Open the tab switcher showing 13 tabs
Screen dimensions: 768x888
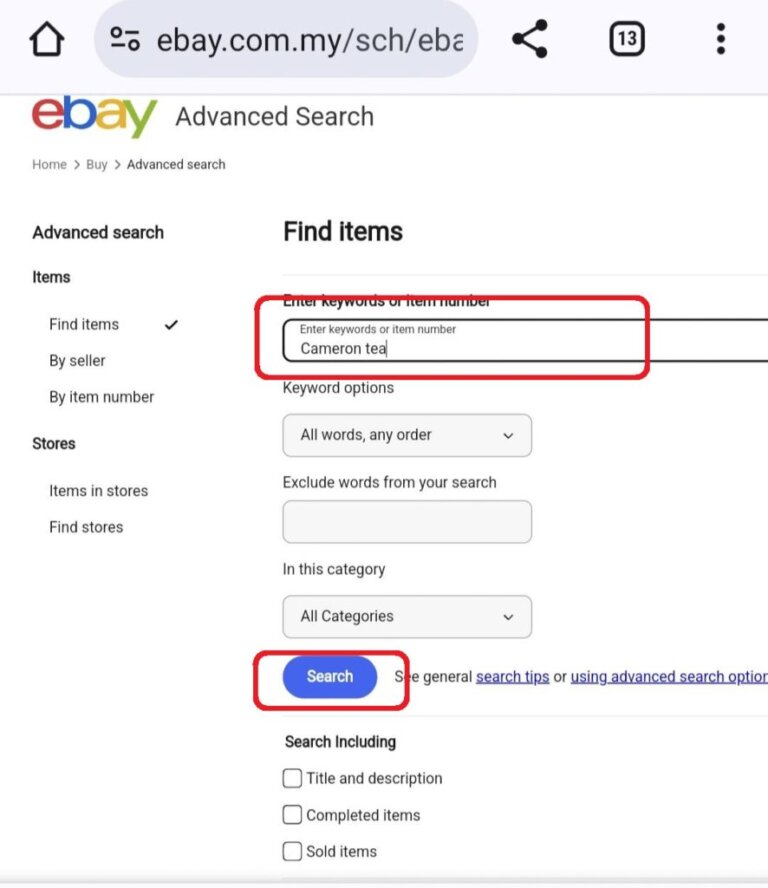tap(626, 40)
